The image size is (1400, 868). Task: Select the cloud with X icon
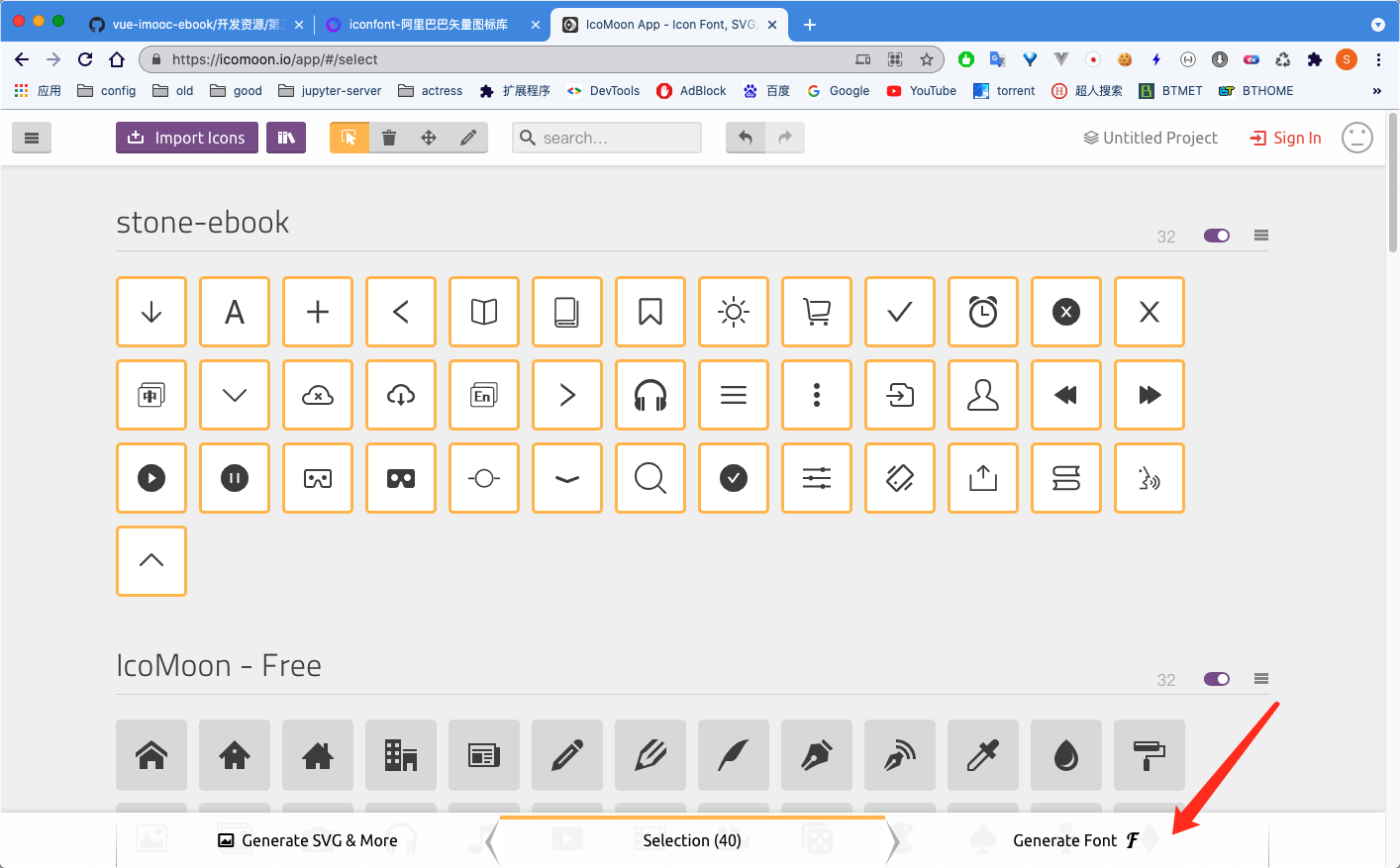pos(318,395)
